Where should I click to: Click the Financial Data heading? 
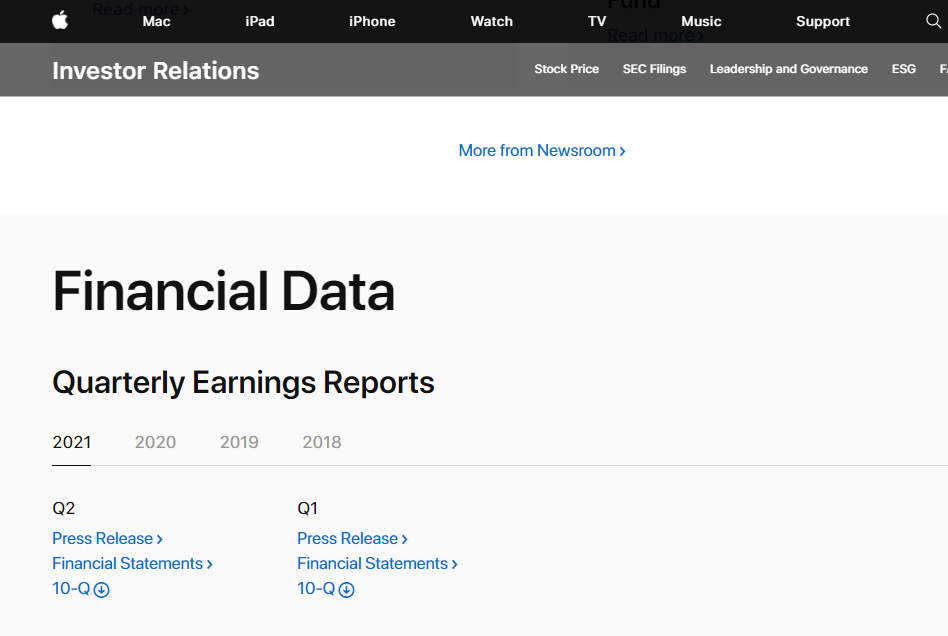[x=224, y=291]
